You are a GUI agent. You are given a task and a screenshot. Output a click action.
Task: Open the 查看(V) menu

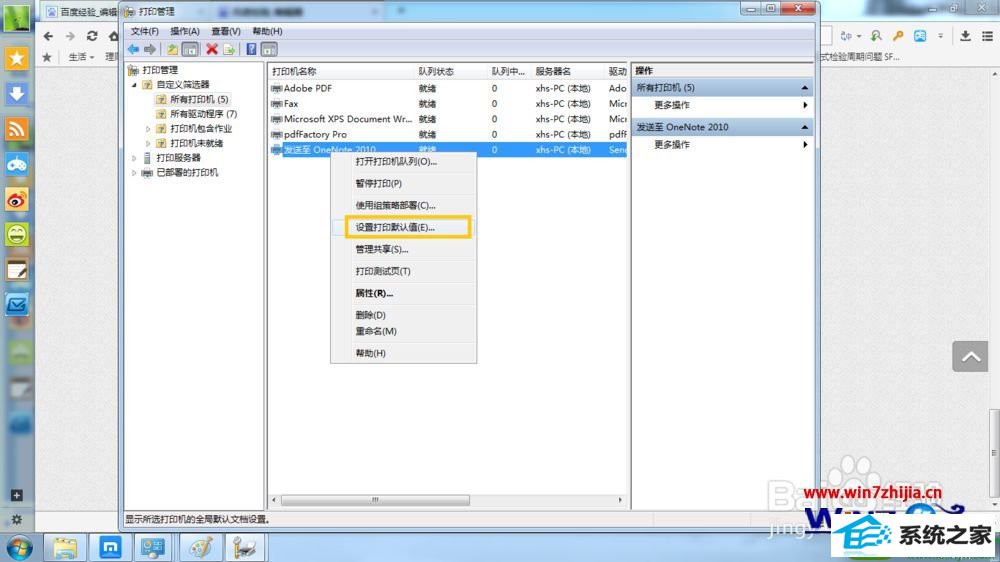(x=226, y=31)
